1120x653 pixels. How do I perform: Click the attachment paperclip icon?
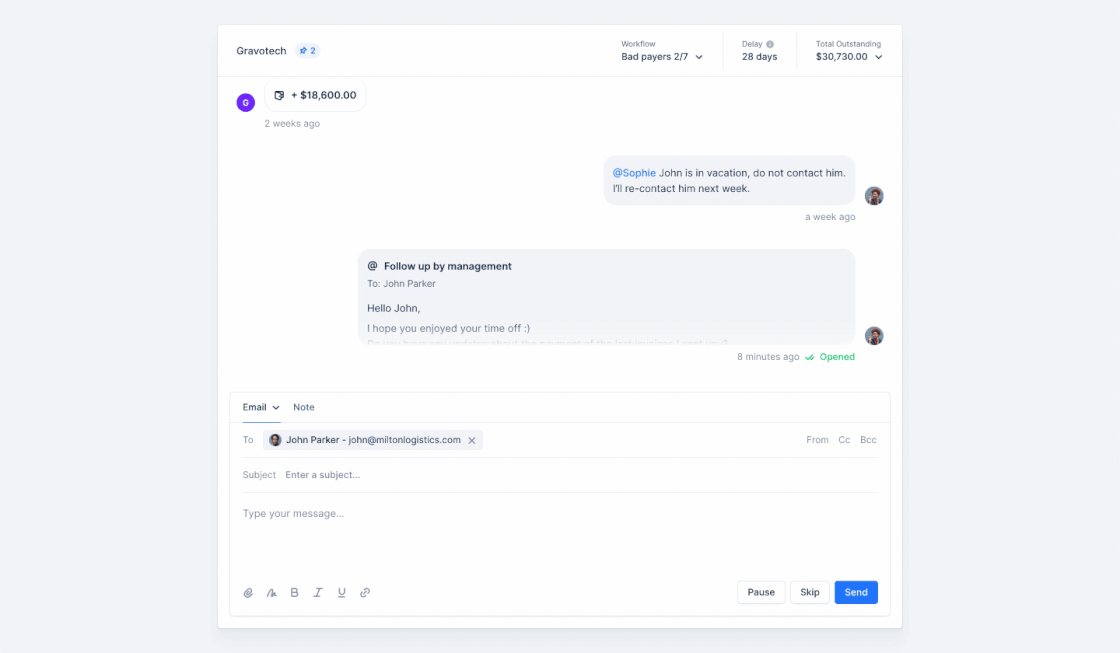coord(248,592)
